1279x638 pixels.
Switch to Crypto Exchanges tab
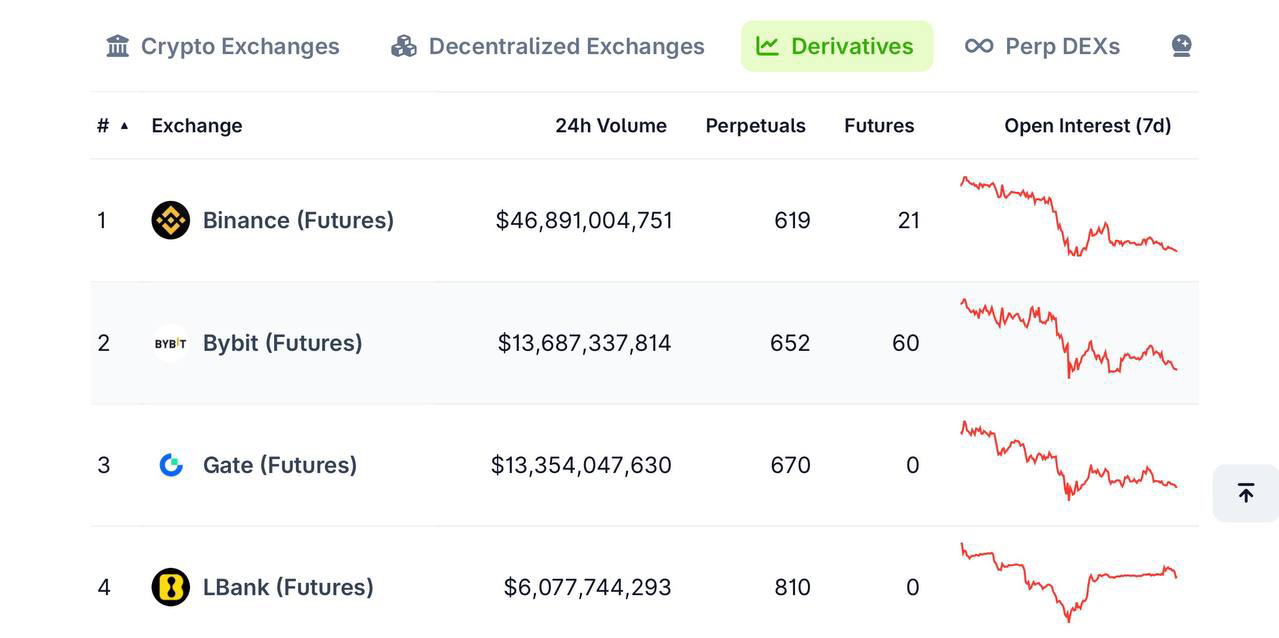(239, 46)
